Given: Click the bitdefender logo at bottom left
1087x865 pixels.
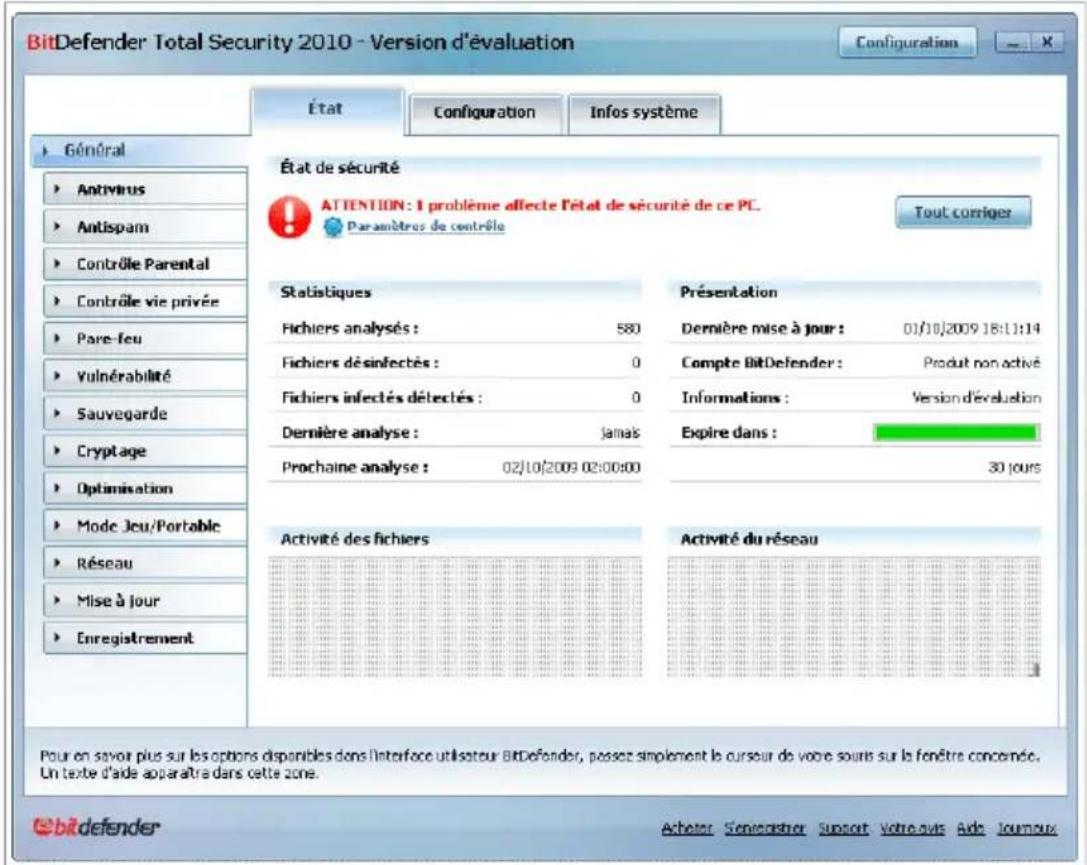Looking at the screenshot, I should 96,826.
